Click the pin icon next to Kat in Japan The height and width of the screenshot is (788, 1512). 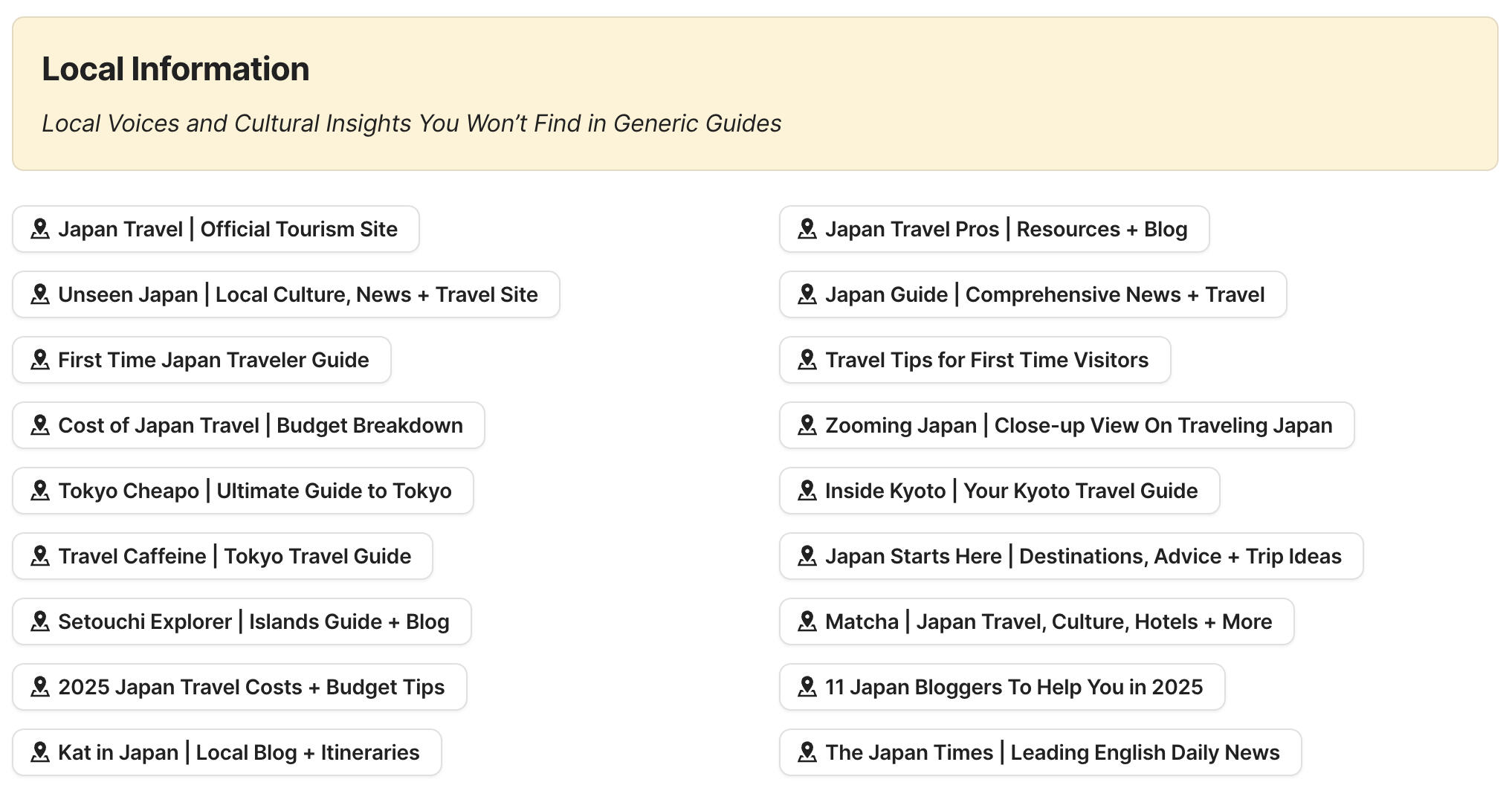coord(41,752)
